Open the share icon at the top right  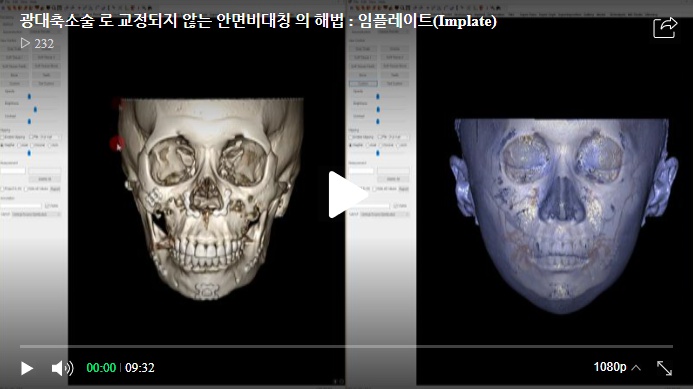tap(665, 27)
